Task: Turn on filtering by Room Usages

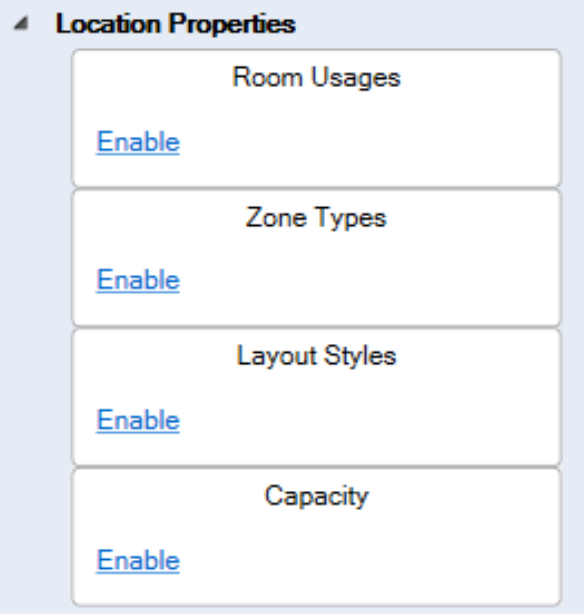Action: 138,142
